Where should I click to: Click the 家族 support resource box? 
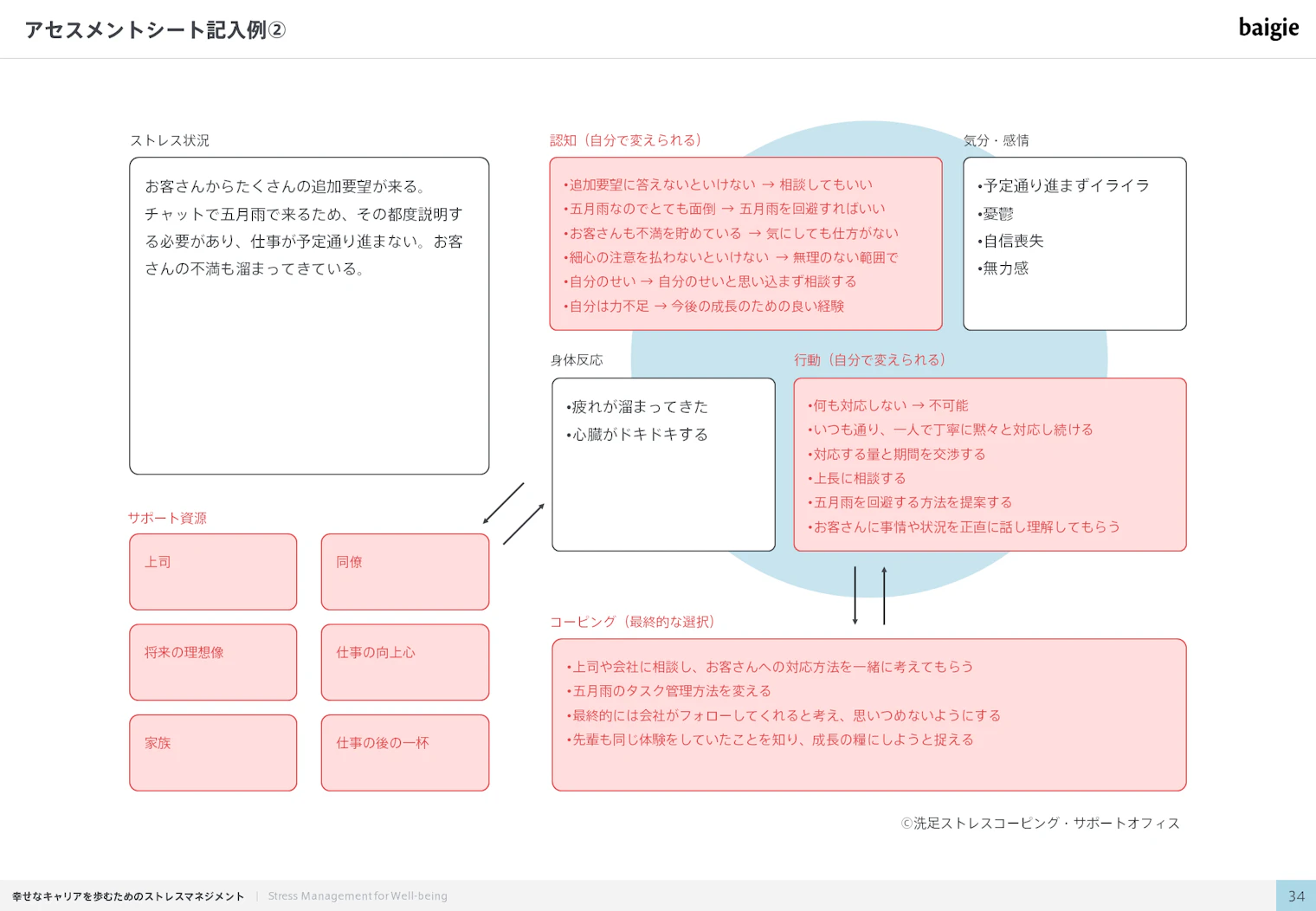(213, 753)
